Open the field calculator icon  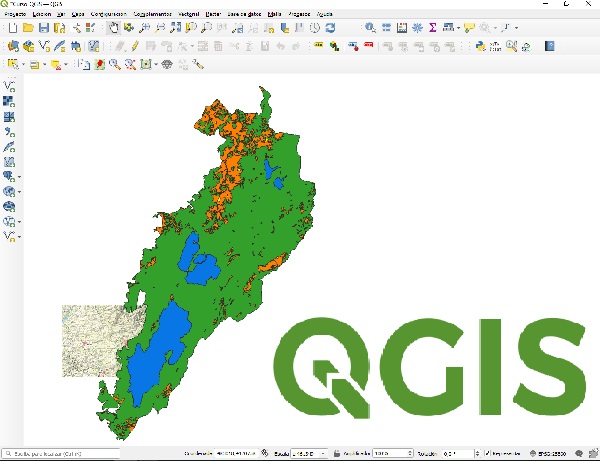401,28
